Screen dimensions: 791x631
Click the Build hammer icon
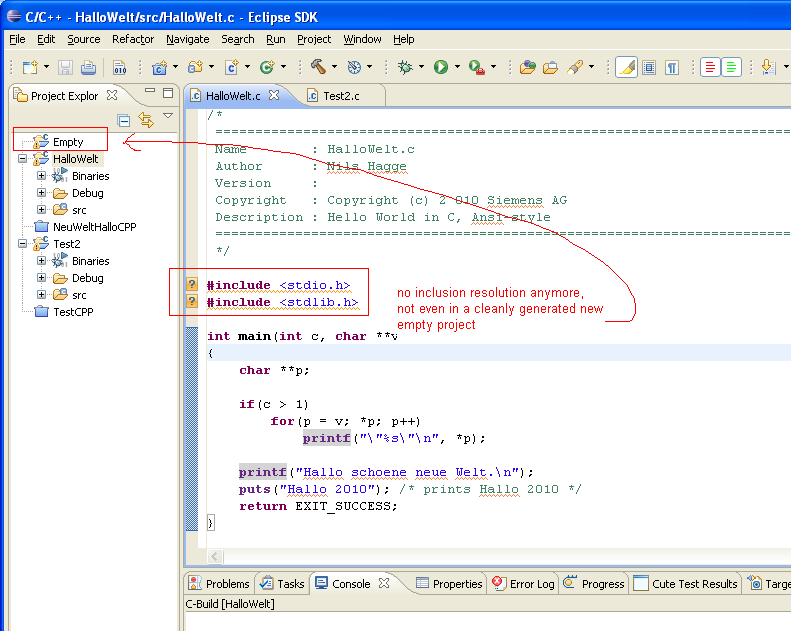point(318,67)
